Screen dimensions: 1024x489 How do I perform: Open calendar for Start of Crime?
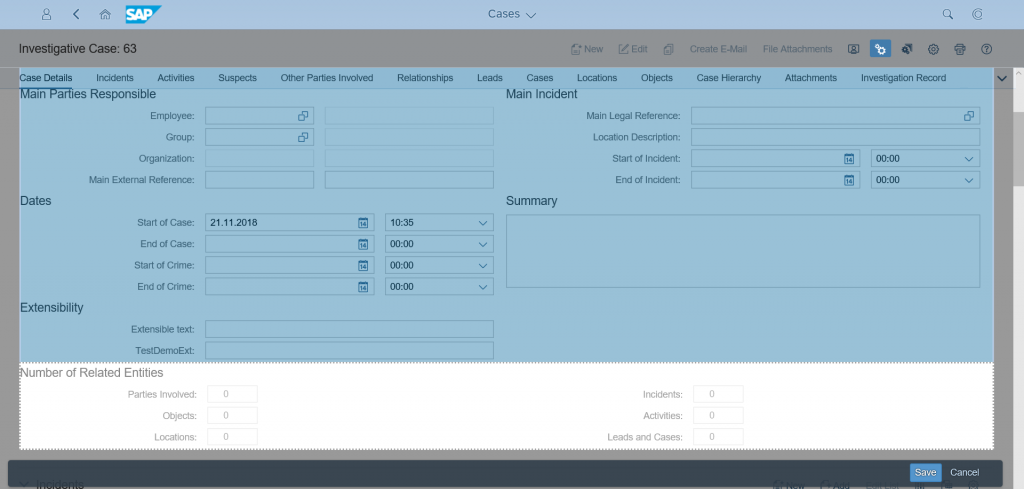(363, 266)
